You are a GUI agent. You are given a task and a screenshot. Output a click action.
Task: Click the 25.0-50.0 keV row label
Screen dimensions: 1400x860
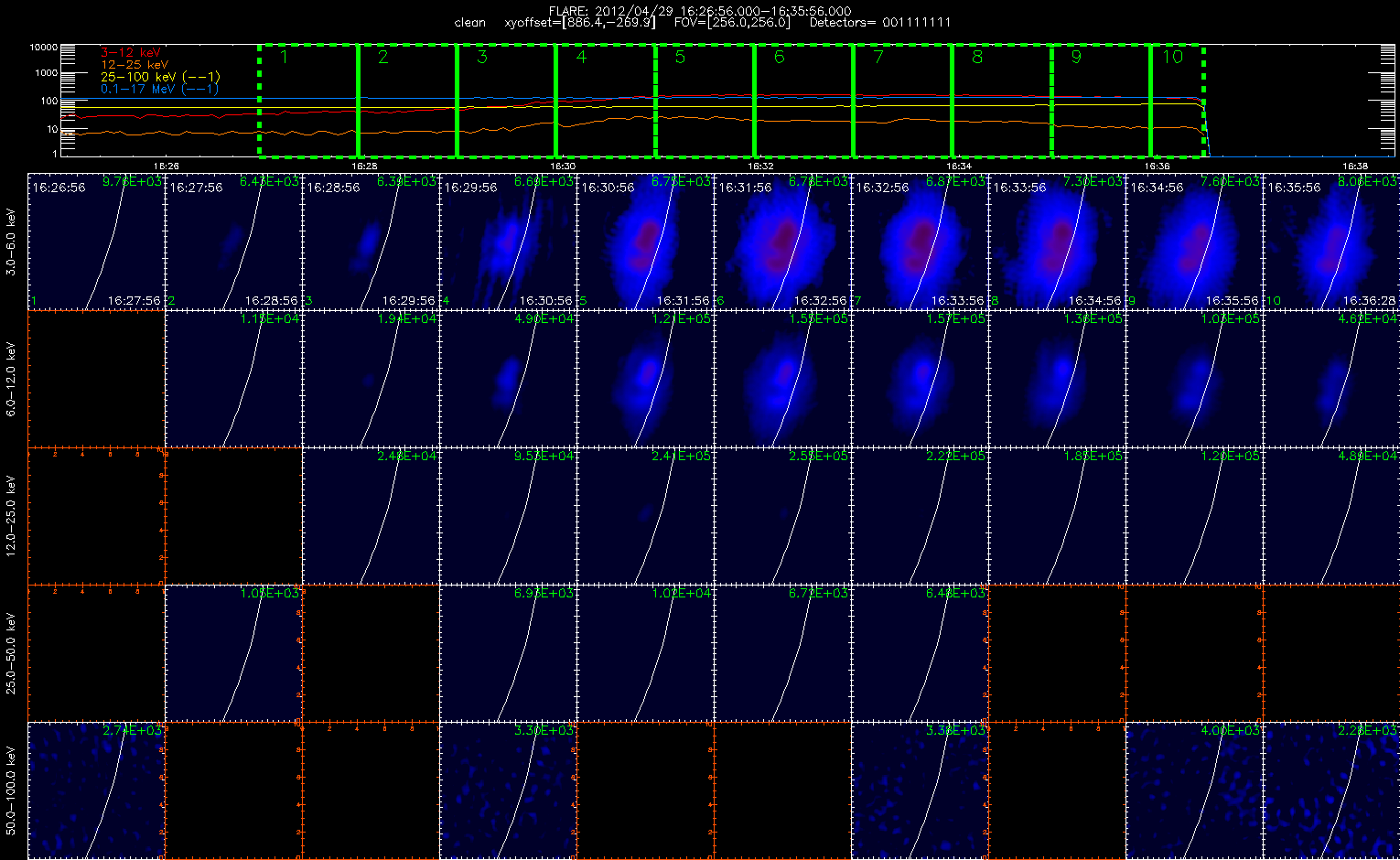(11, 653)
